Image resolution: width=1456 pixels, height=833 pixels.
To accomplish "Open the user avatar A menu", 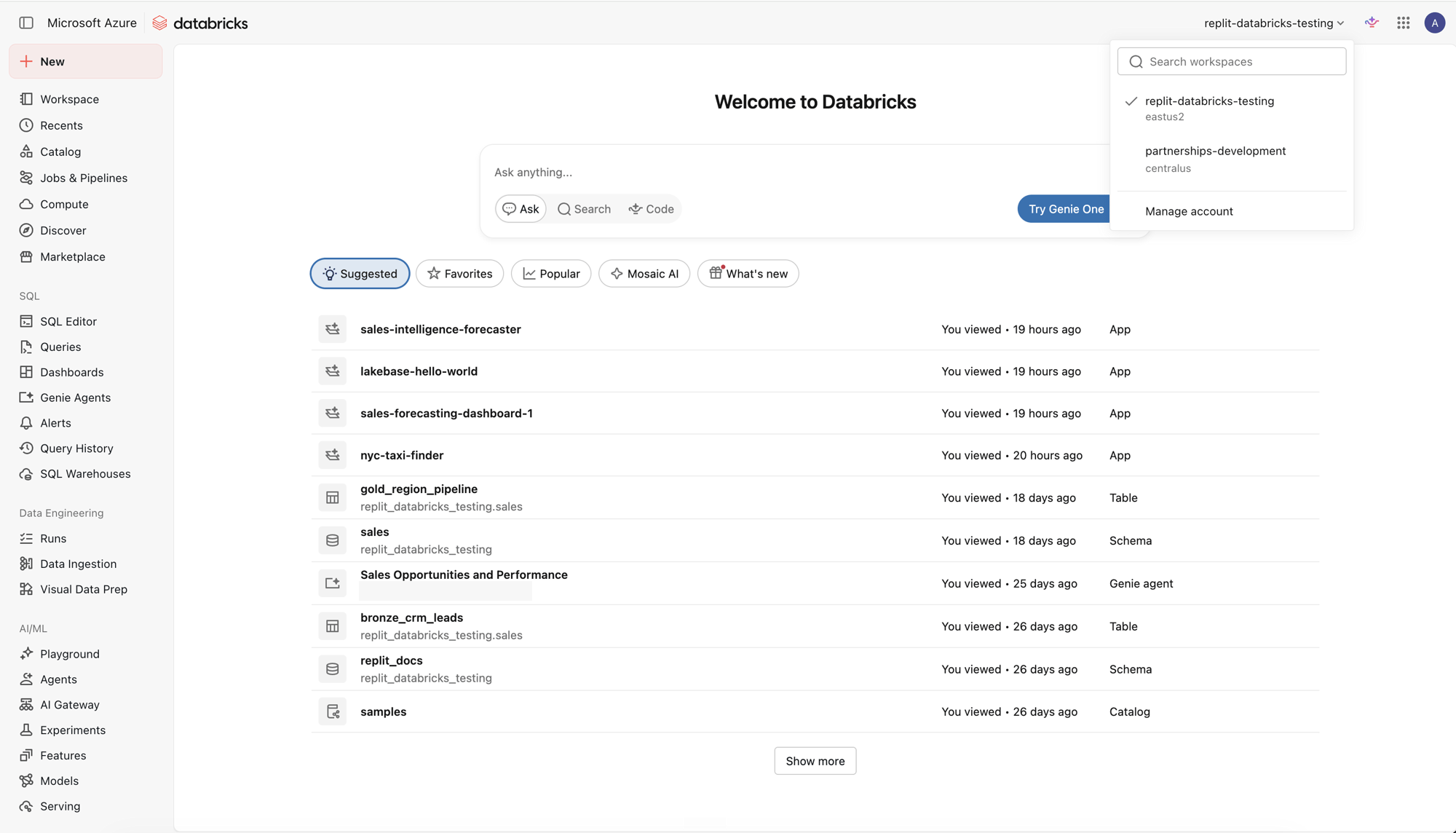I will click(1435, 23).
